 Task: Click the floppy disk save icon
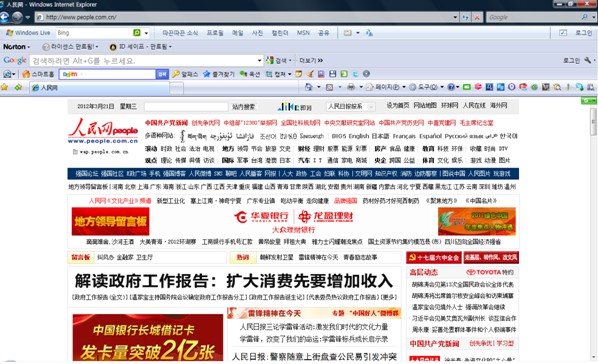333,74
